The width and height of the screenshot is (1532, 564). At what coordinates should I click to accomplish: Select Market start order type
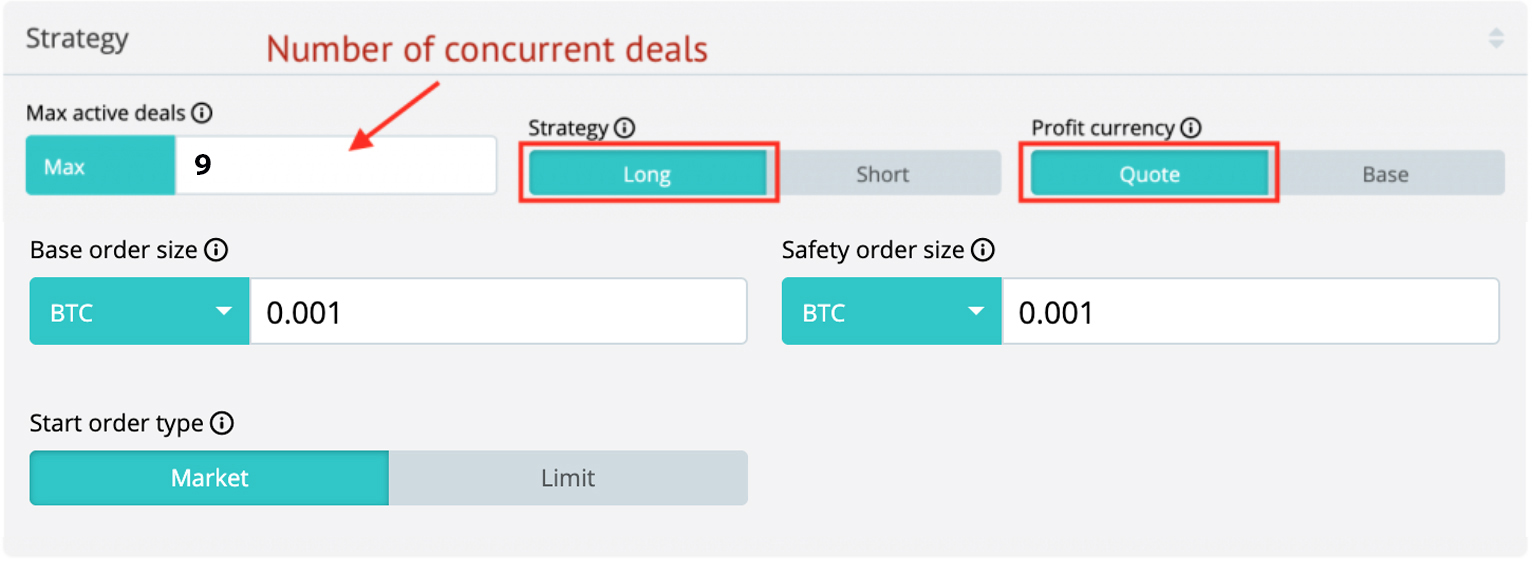(x=209, y=478)
